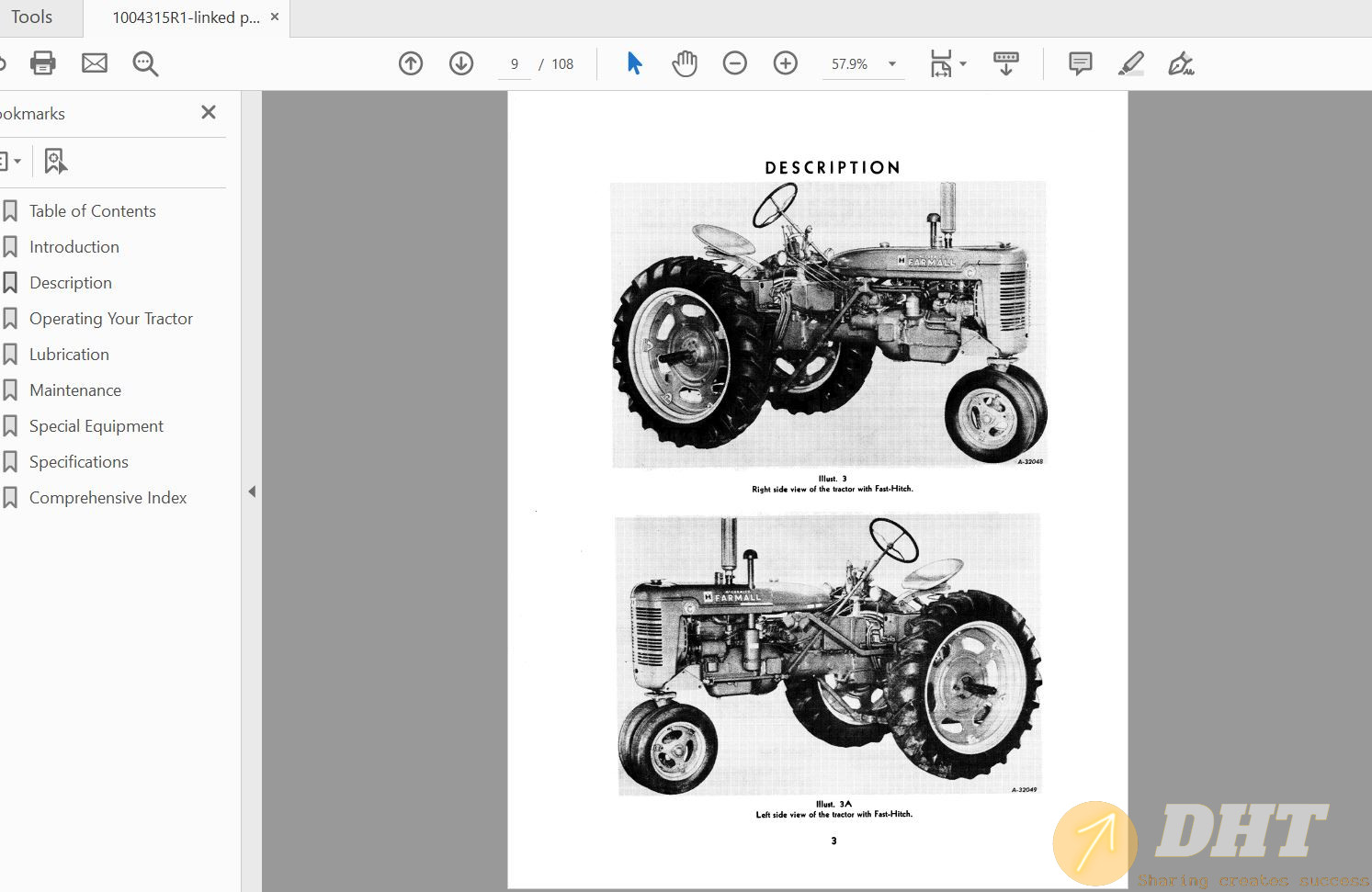Zoom out with the minus button

pyautogui.click(x=735, y=63)
